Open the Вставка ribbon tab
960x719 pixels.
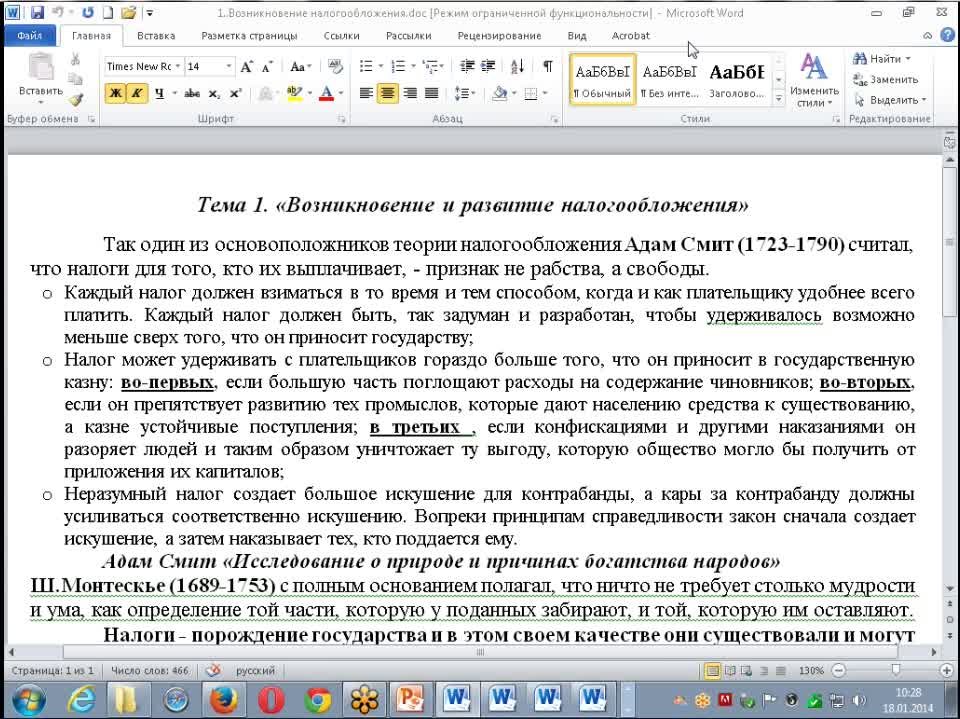pyautogui.click(x=156, y=36)
